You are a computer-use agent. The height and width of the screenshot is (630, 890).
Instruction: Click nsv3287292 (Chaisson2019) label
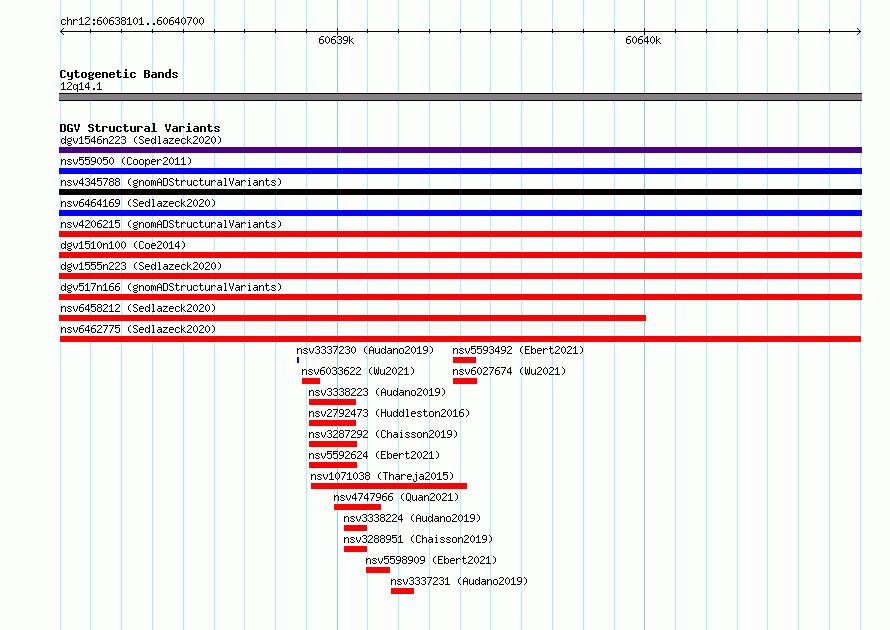click(x=383, y=434)
